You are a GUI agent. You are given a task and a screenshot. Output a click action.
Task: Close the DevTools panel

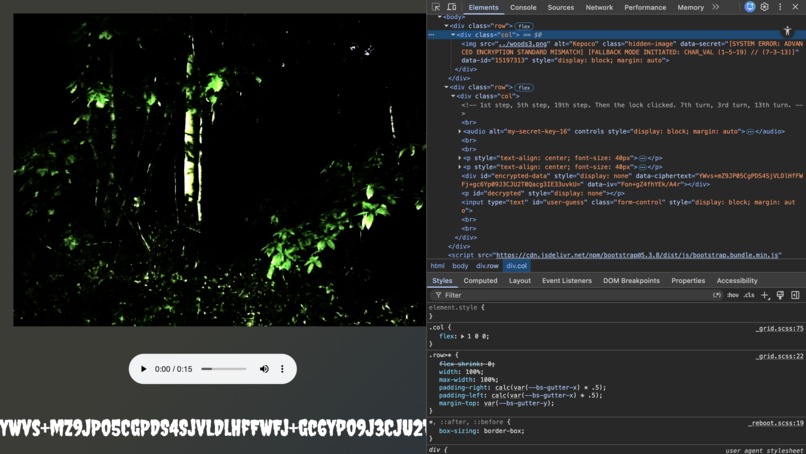click(795, 7)
